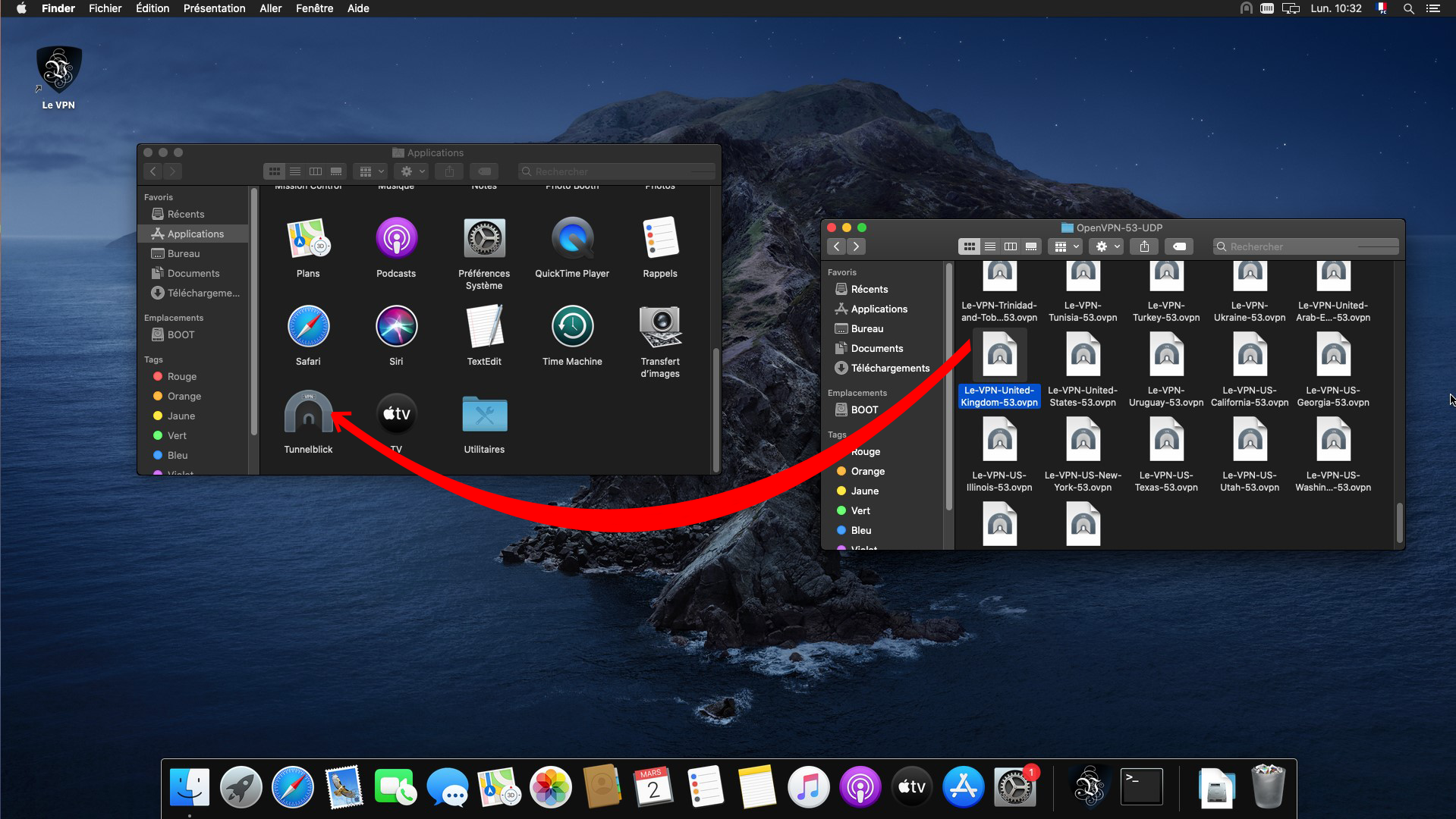Open the Édition menu
Image resolution: width=1456 pixels, height=819 pixels.
153,8
